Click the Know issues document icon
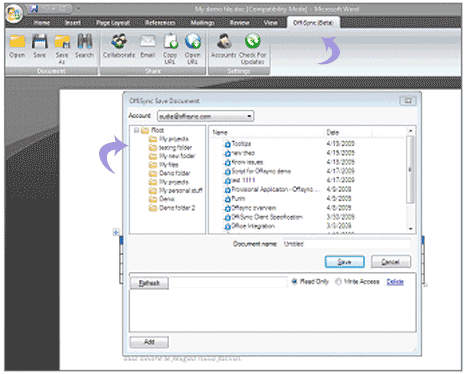Viewport: 465px width, 374px height. click(x=227, y=162)
